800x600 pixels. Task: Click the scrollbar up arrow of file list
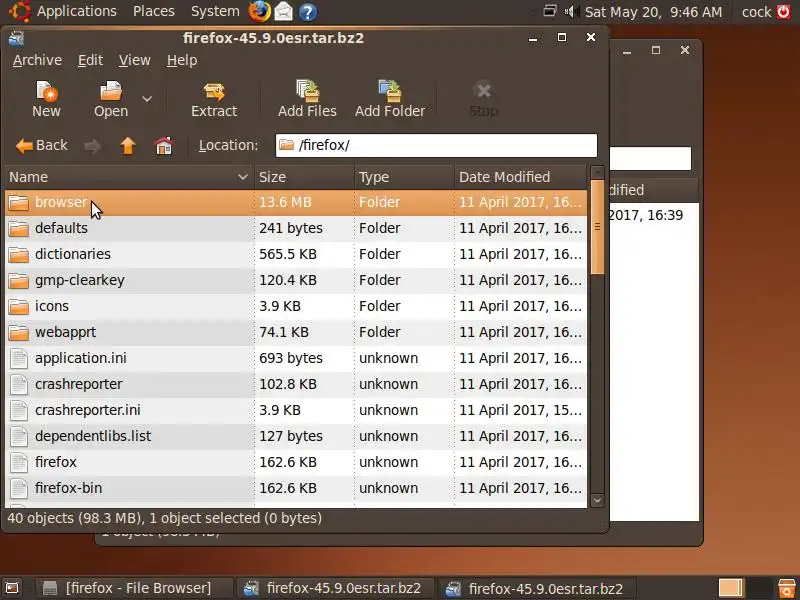597,172
